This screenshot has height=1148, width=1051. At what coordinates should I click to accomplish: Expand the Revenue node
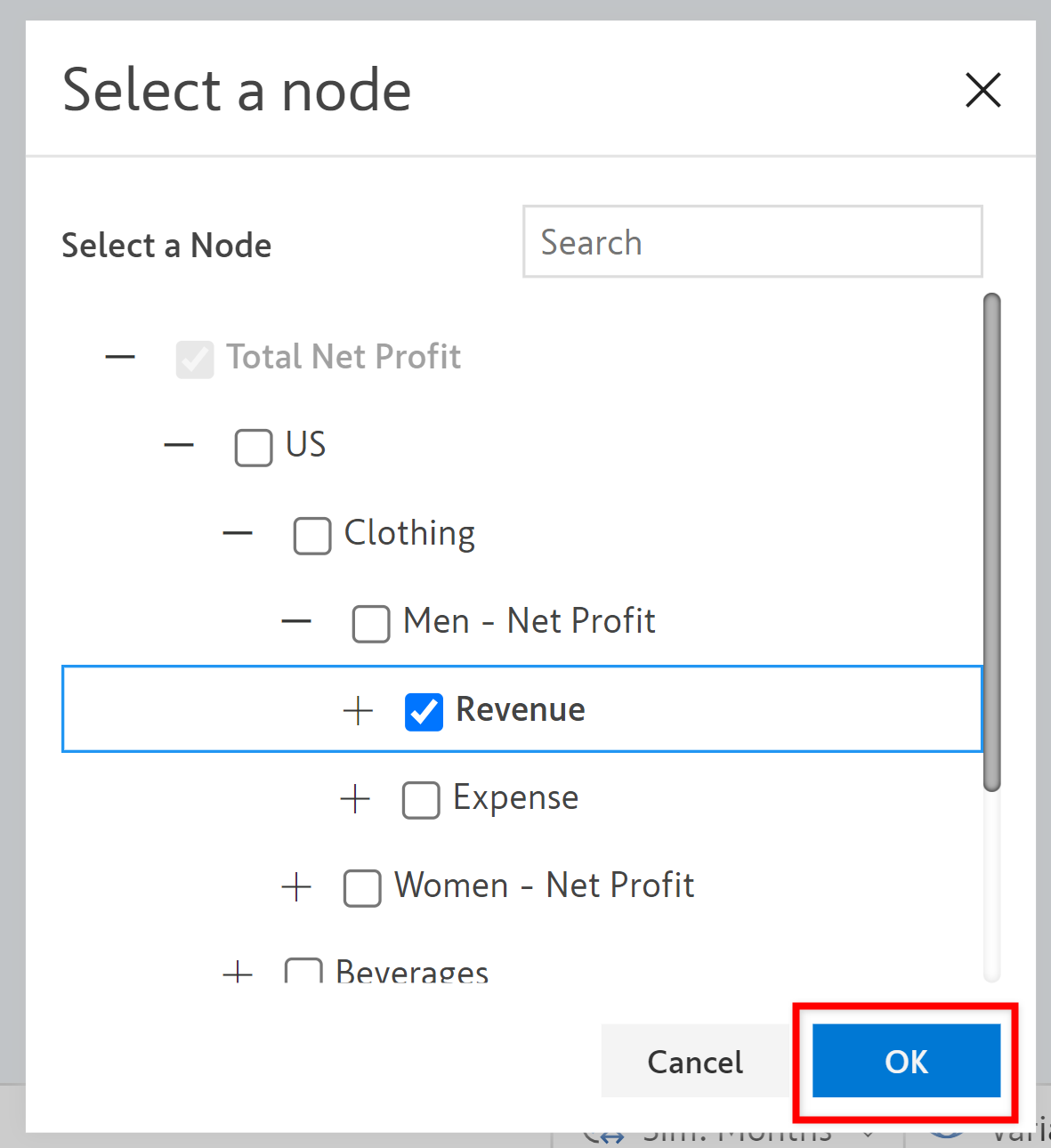[358, 711]
